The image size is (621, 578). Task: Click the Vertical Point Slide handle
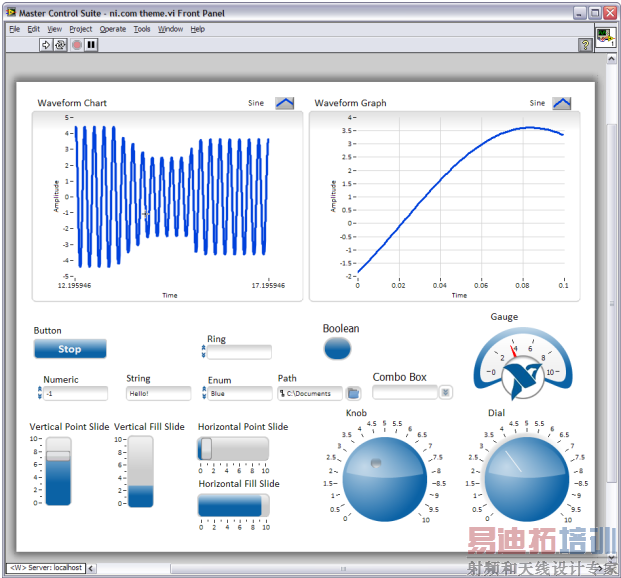pyautogui.click(x=58, y=456)
